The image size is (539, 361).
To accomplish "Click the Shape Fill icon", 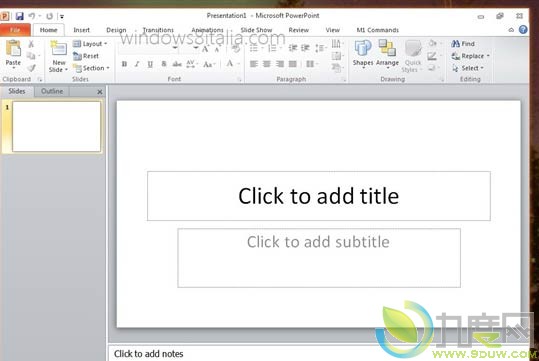I will (433, 43).
